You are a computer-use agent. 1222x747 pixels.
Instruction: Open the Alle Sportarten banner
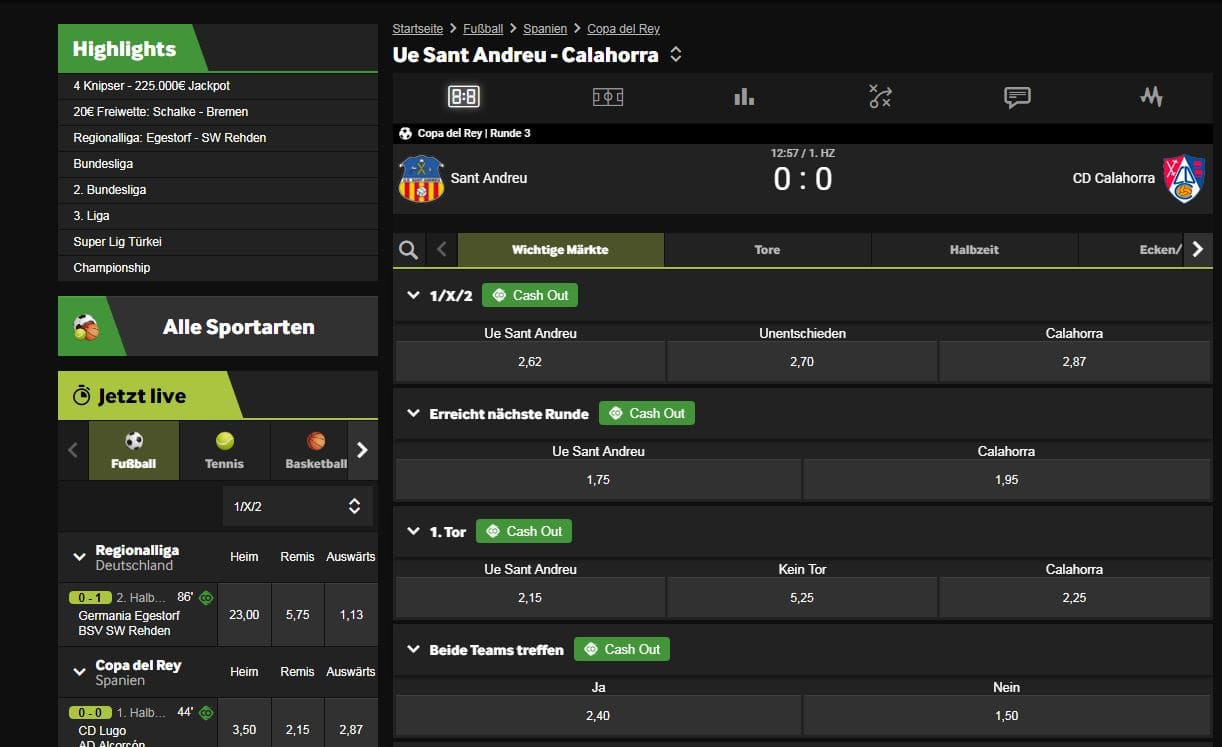[x=218, y=327]
